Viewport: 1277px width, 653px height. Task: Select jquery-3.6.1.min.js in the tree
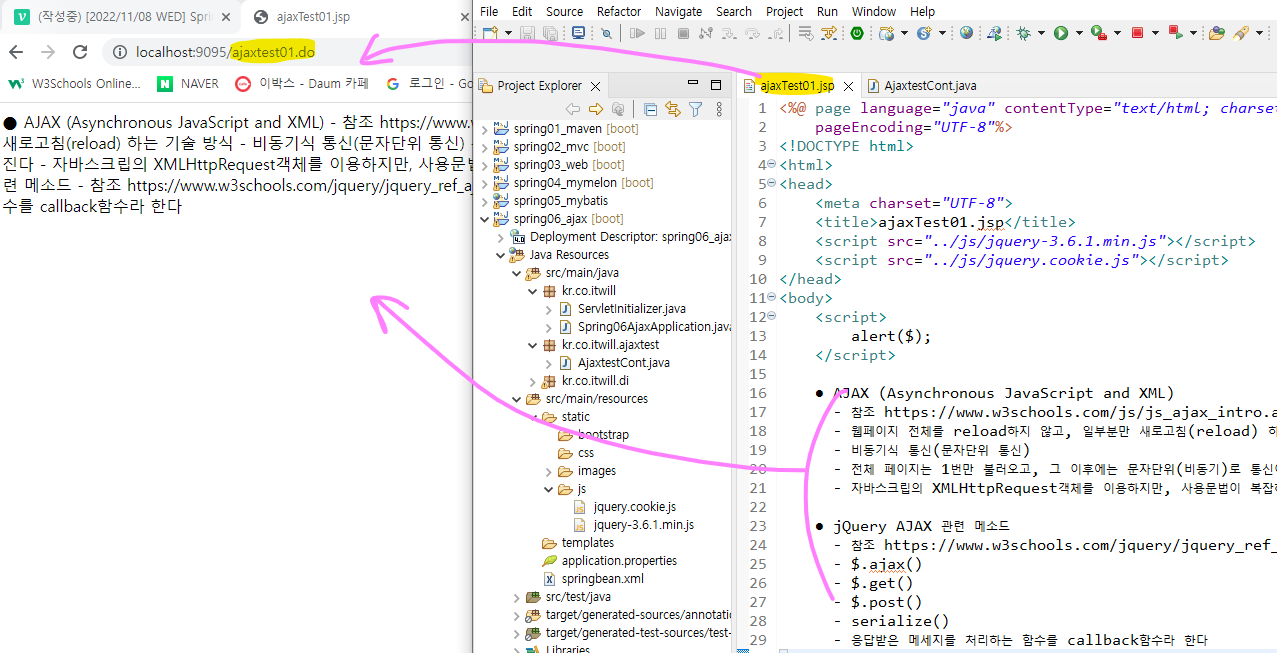(634, 525)
